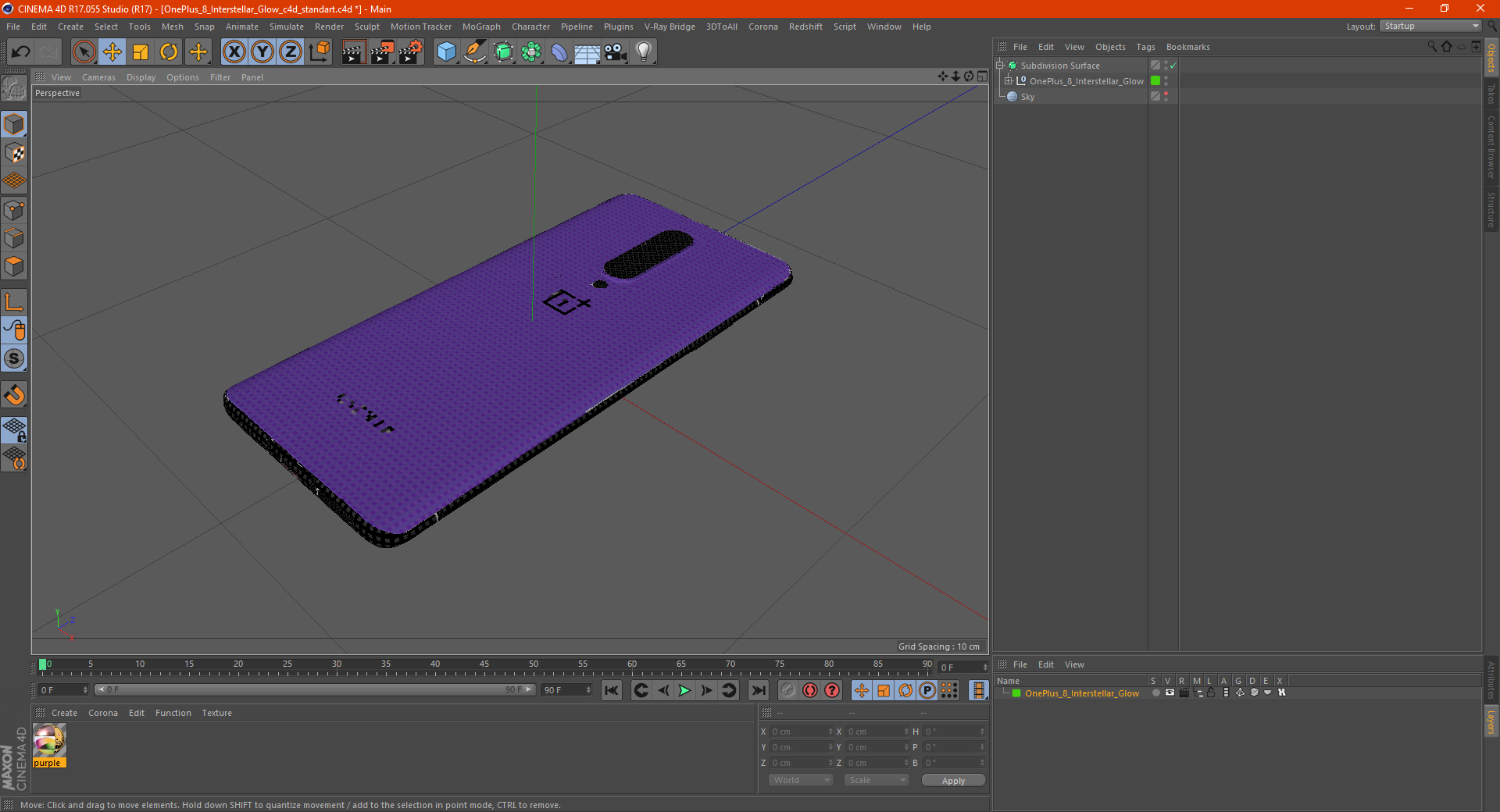Switch to Texture mode in left palette
This screenshot has height=812, width=1500.
[x=14, y=153]
